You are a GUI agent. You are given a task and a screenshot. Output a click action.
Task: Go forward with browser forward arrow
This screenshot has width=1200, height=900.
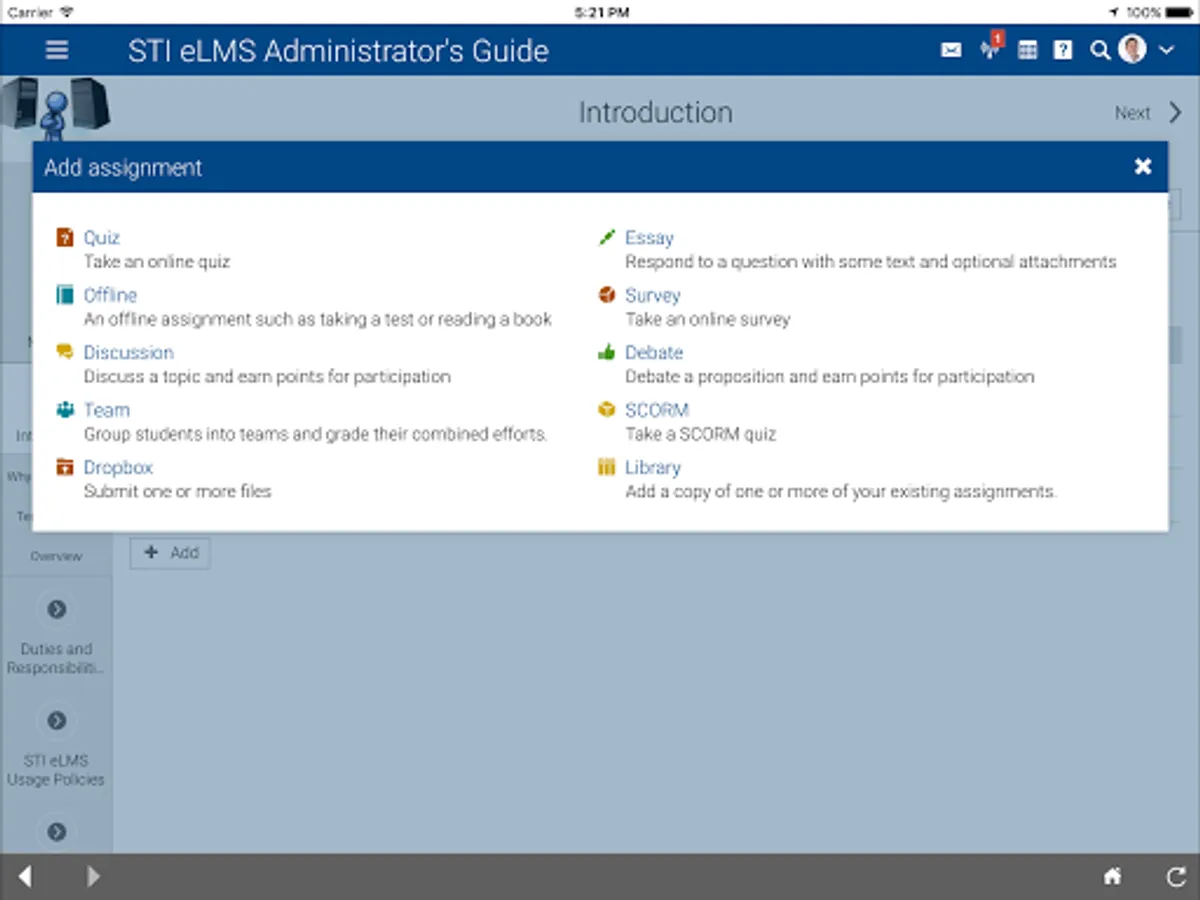pos(93,877)
